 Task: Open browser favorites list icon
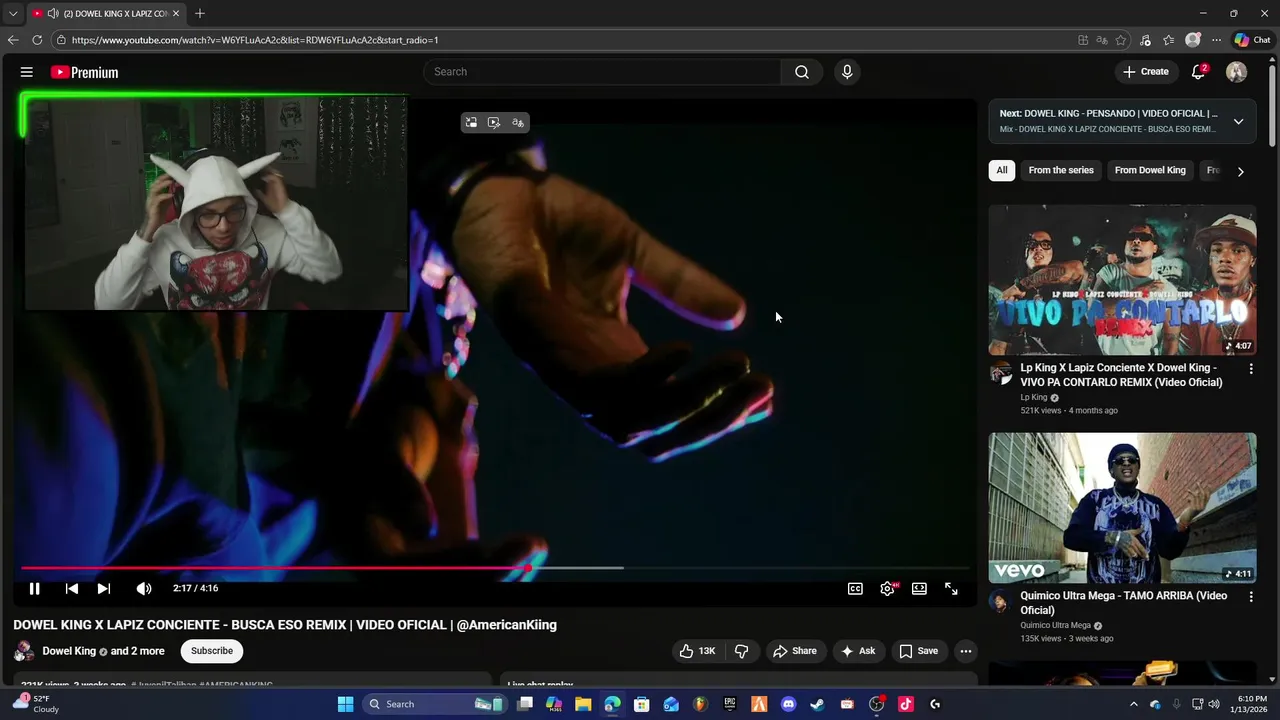coord(1168,40)
